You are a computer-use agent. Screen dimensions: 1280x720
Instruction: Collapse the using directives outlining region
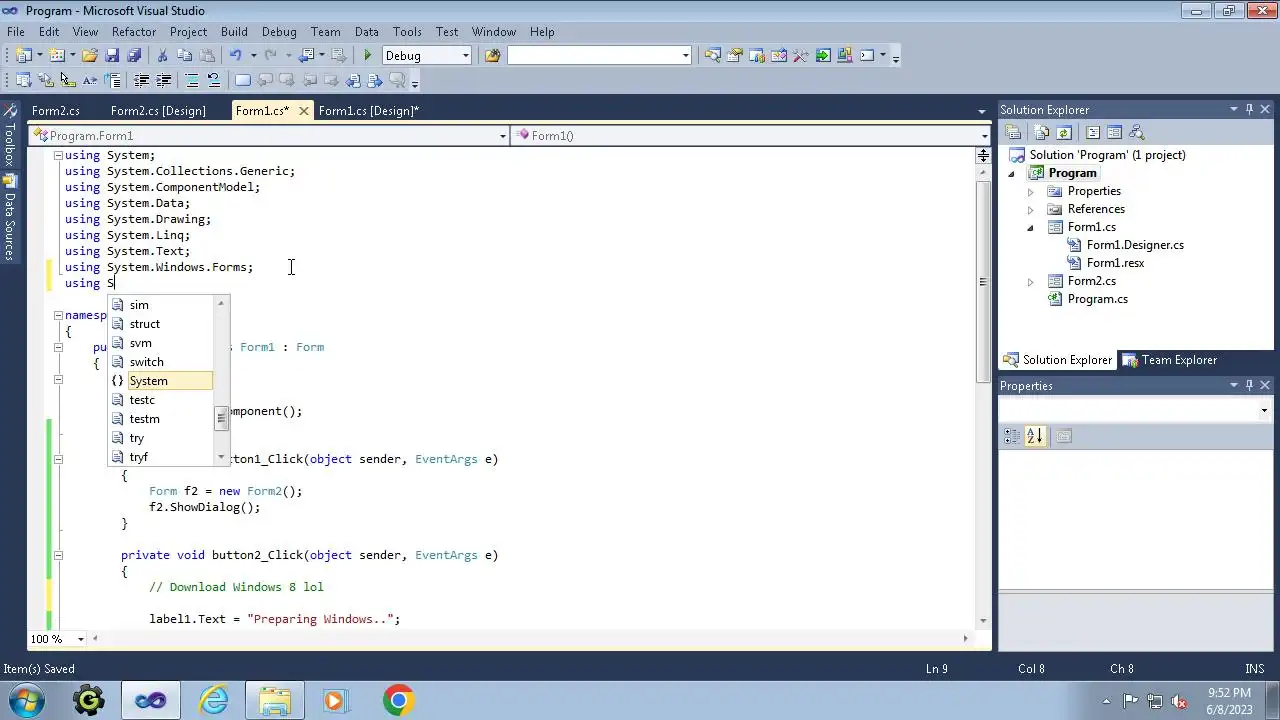click(58, 155)
